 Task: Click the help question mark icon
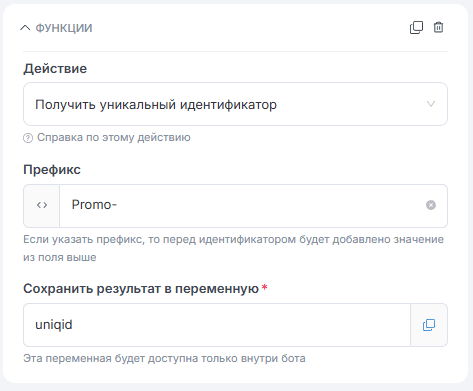[28, 138]
